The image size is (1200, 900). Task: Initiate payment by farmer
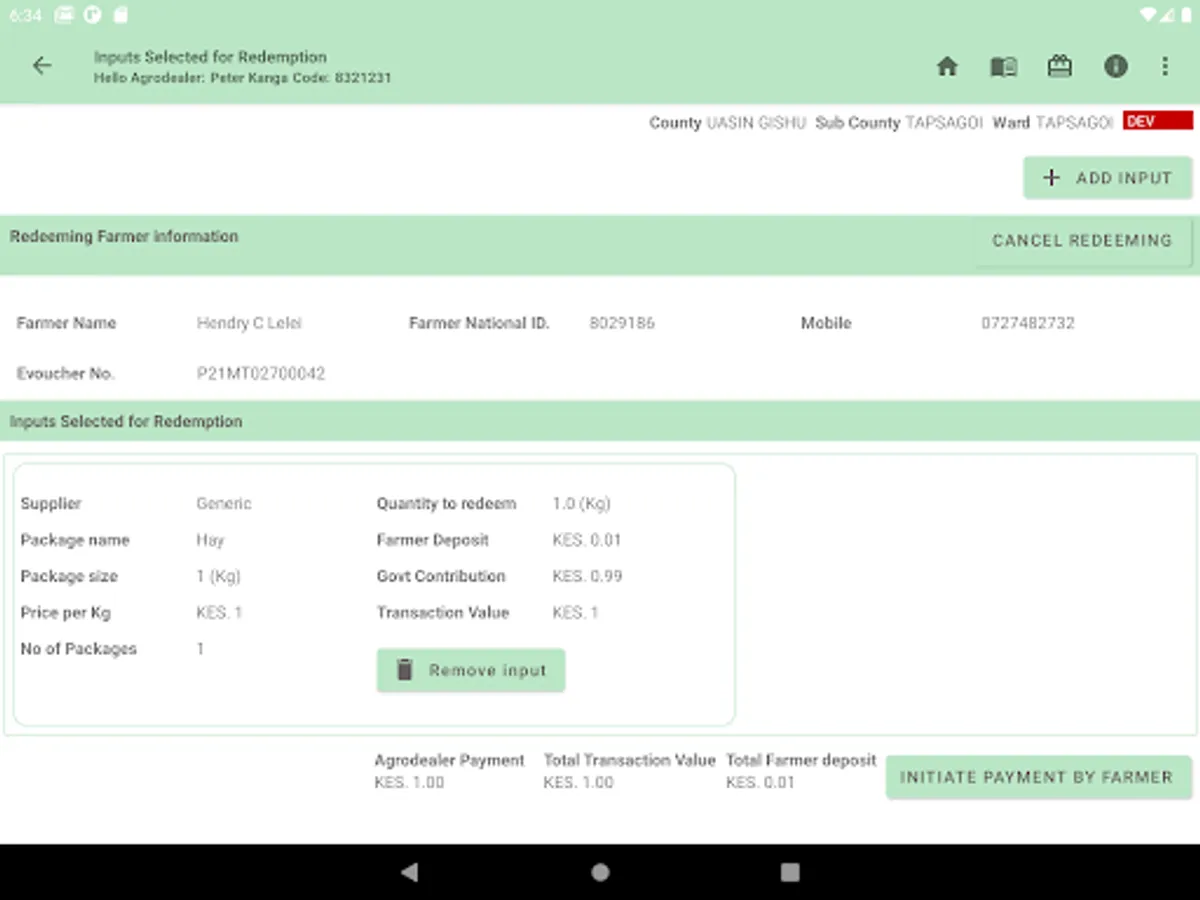pyautogui.click(x=1037, y=777)
